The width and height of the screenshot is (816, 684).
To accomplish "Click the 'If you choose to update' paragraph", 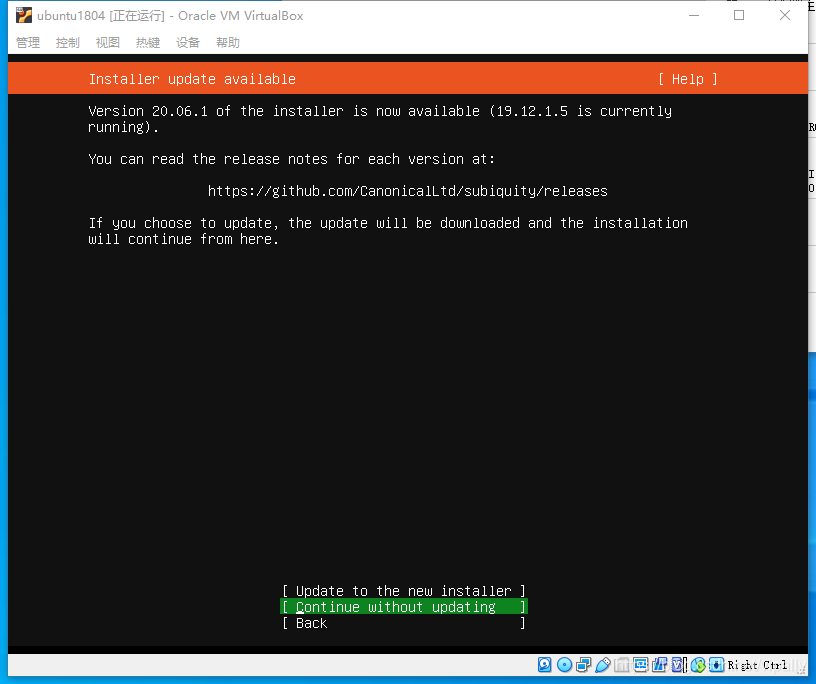I will pyautogui.click(x=388, y=231).
